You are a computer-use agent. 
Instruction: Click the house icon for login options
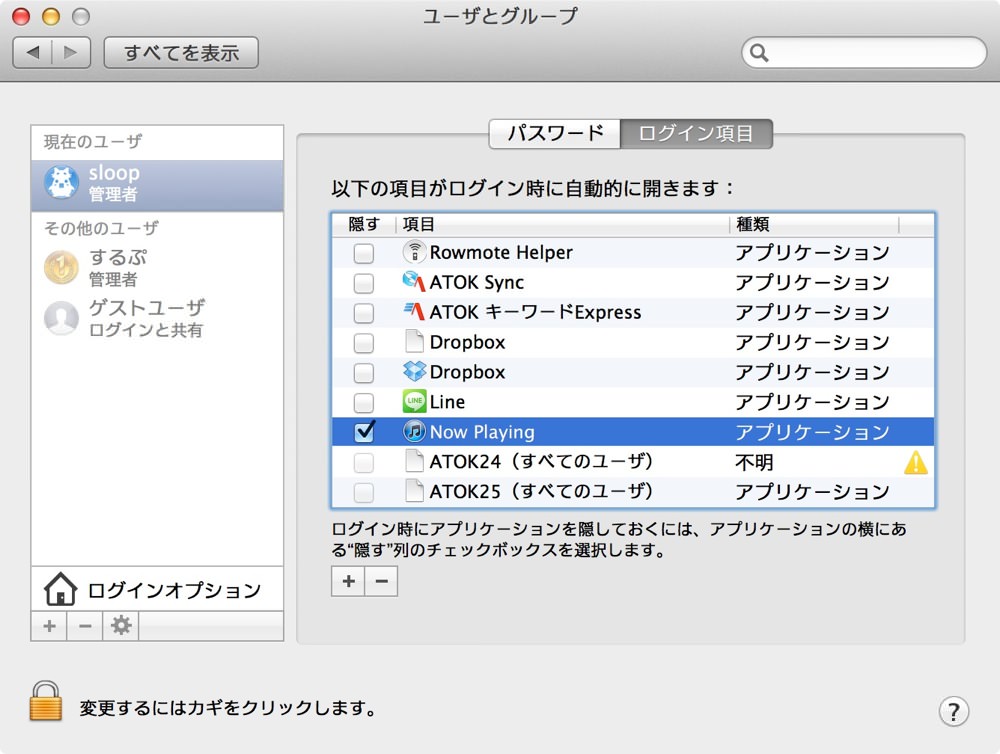(61, 589)
